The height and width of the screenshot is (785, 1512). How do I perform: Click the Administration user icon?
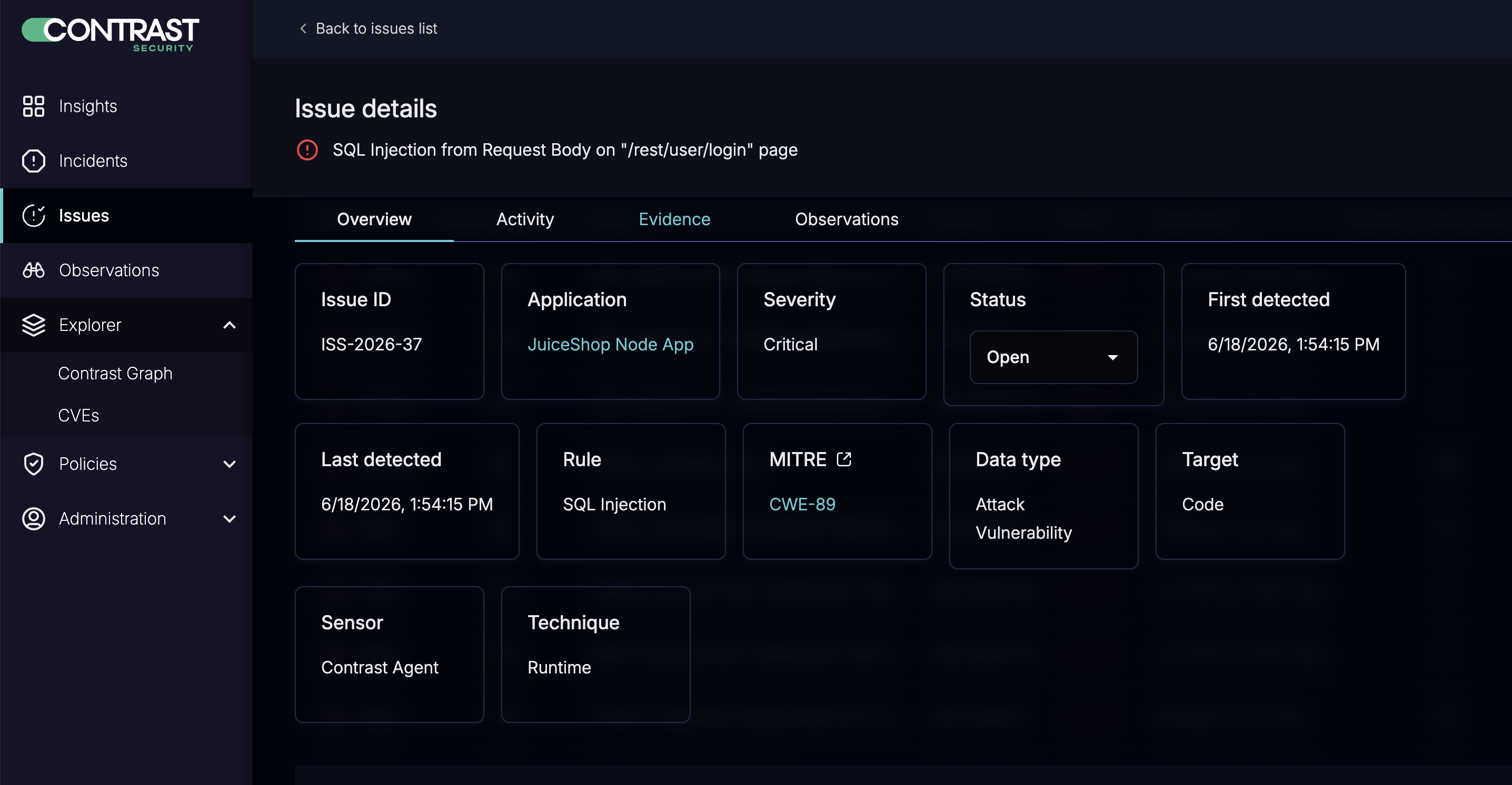34,518
